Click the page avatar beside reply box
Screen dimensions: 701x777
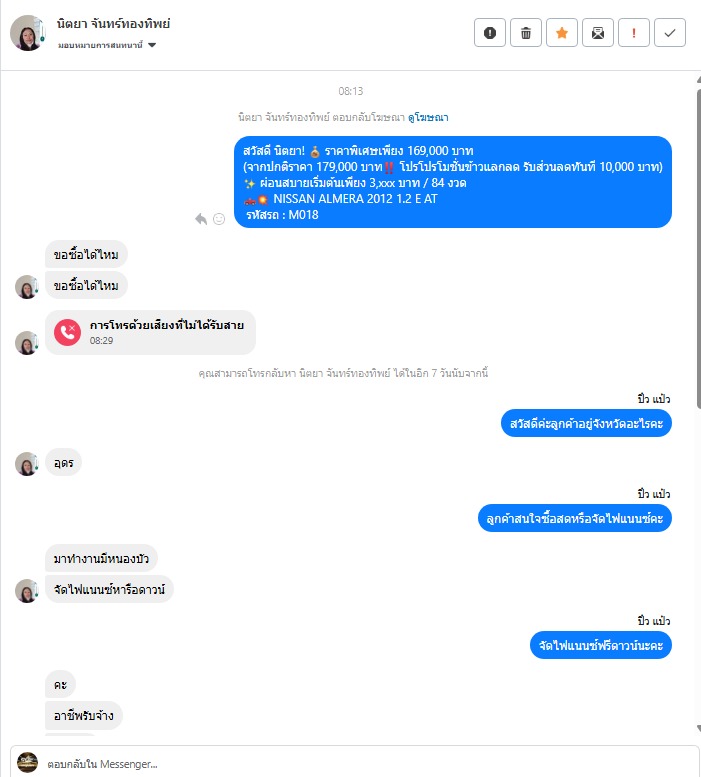click(27, 763)
